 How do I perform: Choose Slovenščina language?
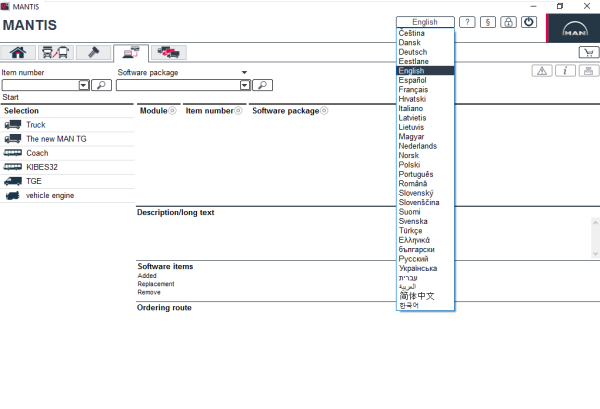[x=425, y=202]
